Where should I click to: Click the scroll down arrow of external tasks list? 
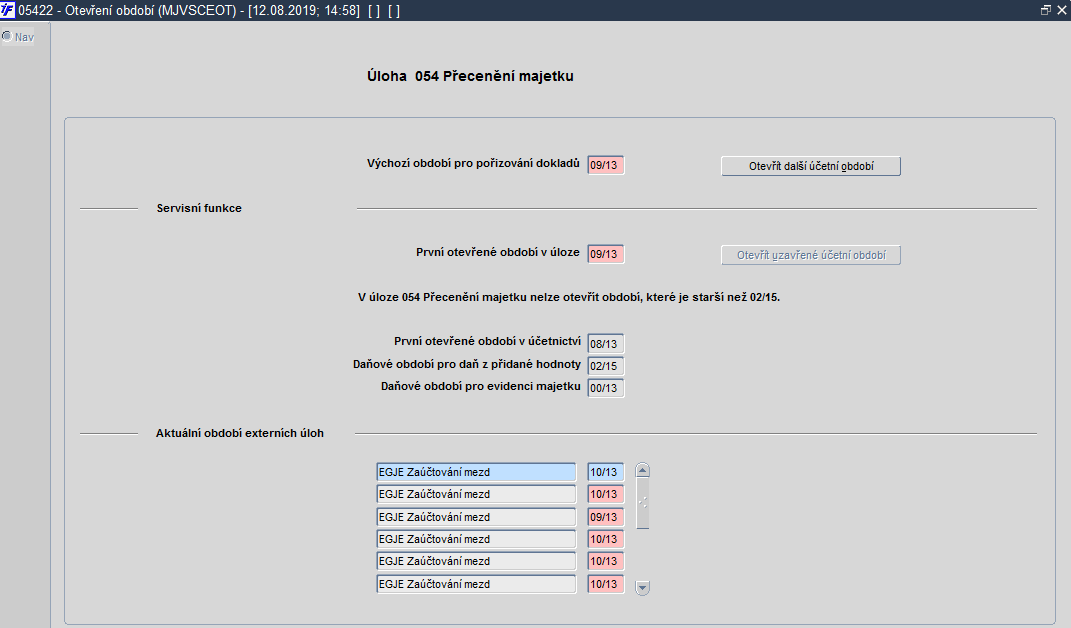(642, 587)
